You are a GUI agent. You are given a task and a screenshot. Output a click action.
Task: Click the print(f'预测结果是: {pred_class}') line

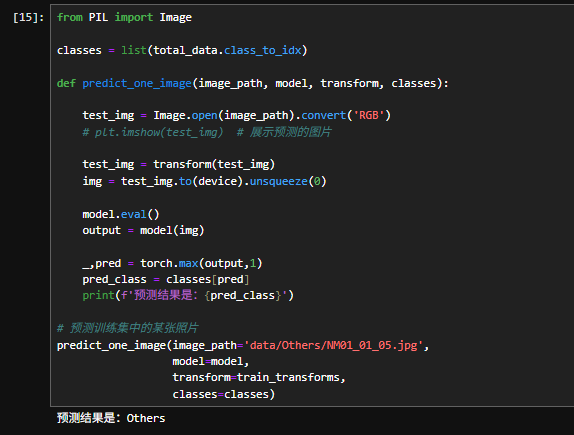[188, 295]
